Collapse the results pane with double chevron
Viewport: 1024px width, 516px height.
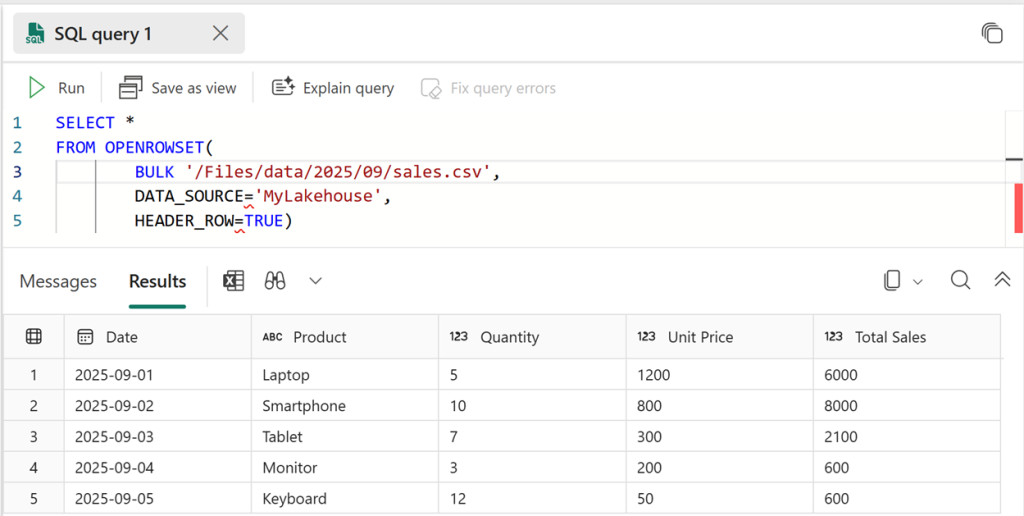1002,280
